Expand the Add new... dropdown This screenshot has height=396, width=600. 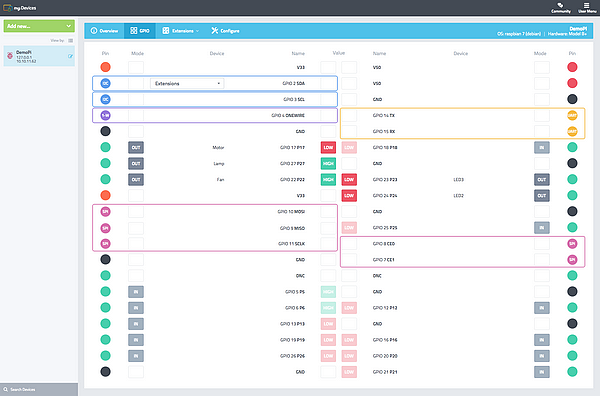click(x=39, y=26)
